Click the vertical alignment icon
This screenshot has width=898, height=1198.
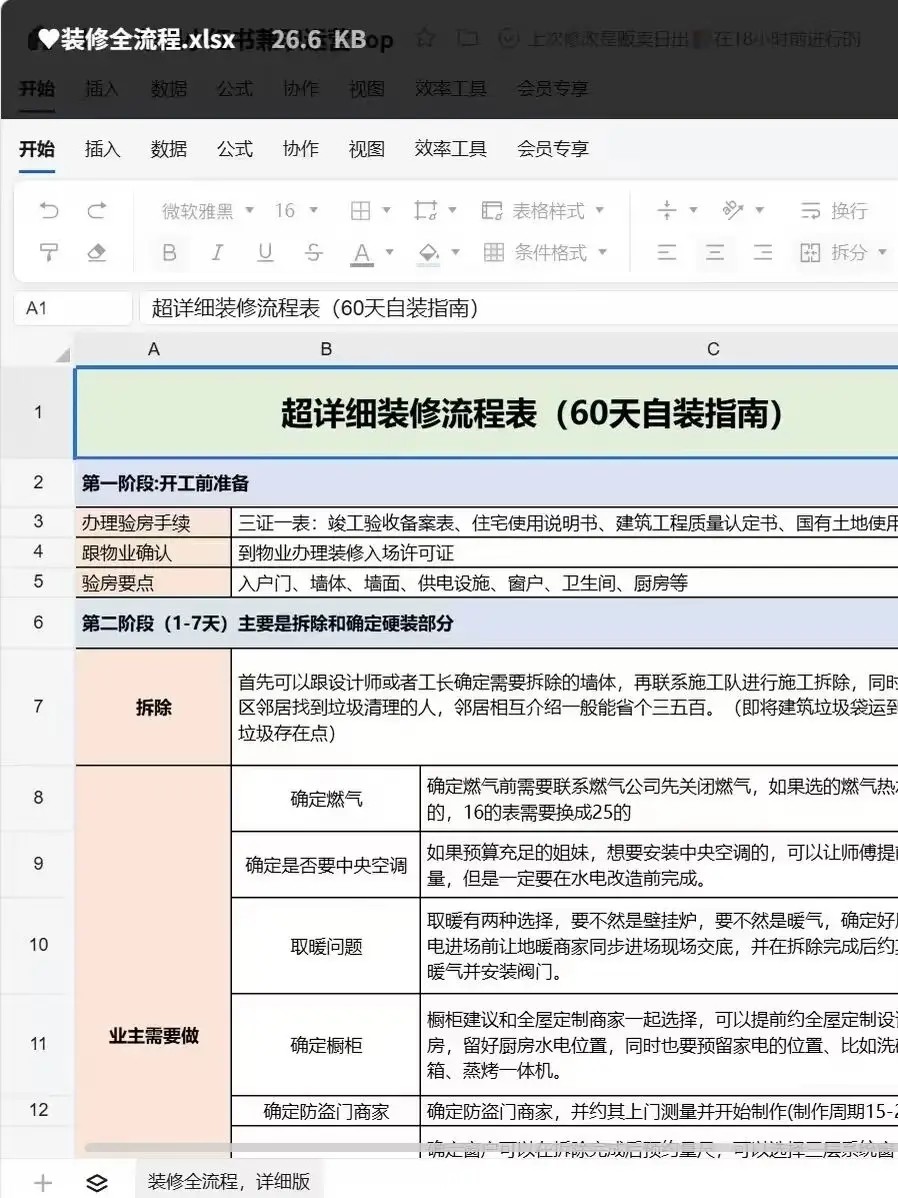666,210
